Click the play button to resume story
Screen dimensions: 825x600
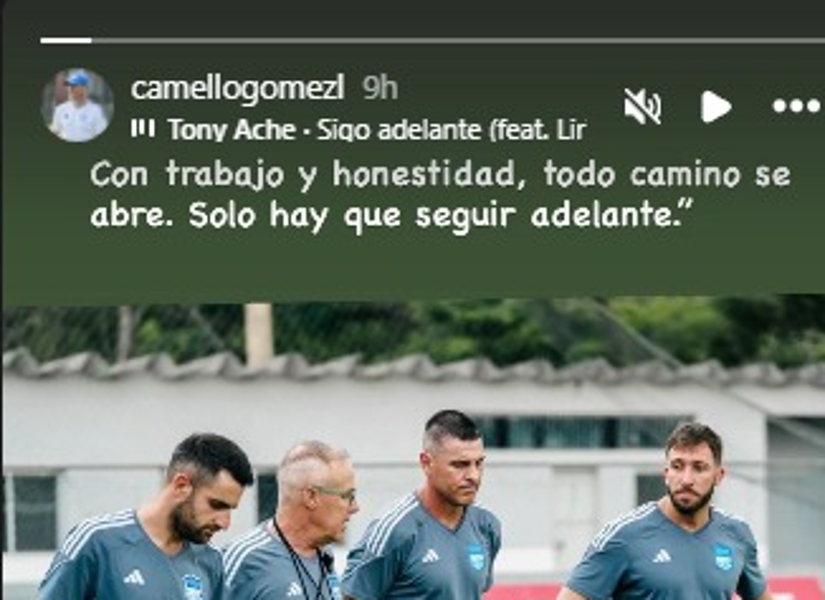pos(716,106)
